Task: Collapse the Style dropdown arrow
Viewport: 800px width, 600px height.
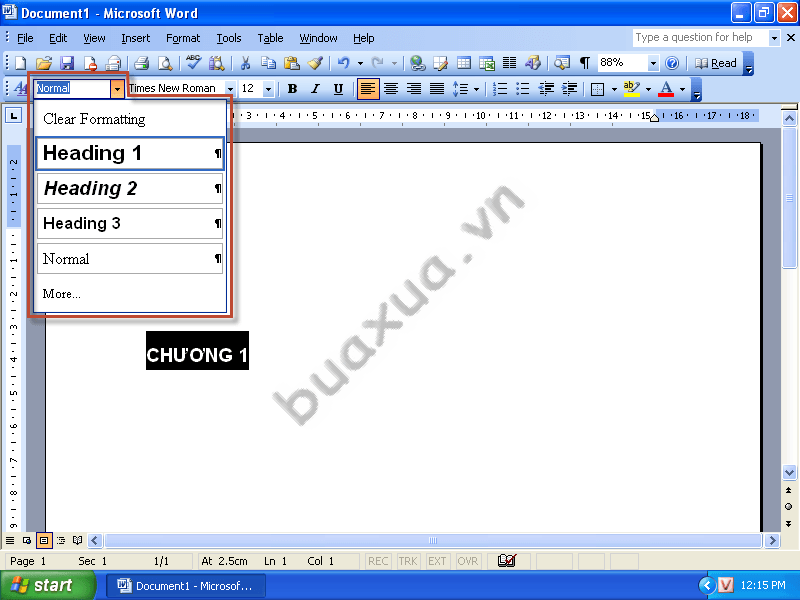Action: [117, 89]
